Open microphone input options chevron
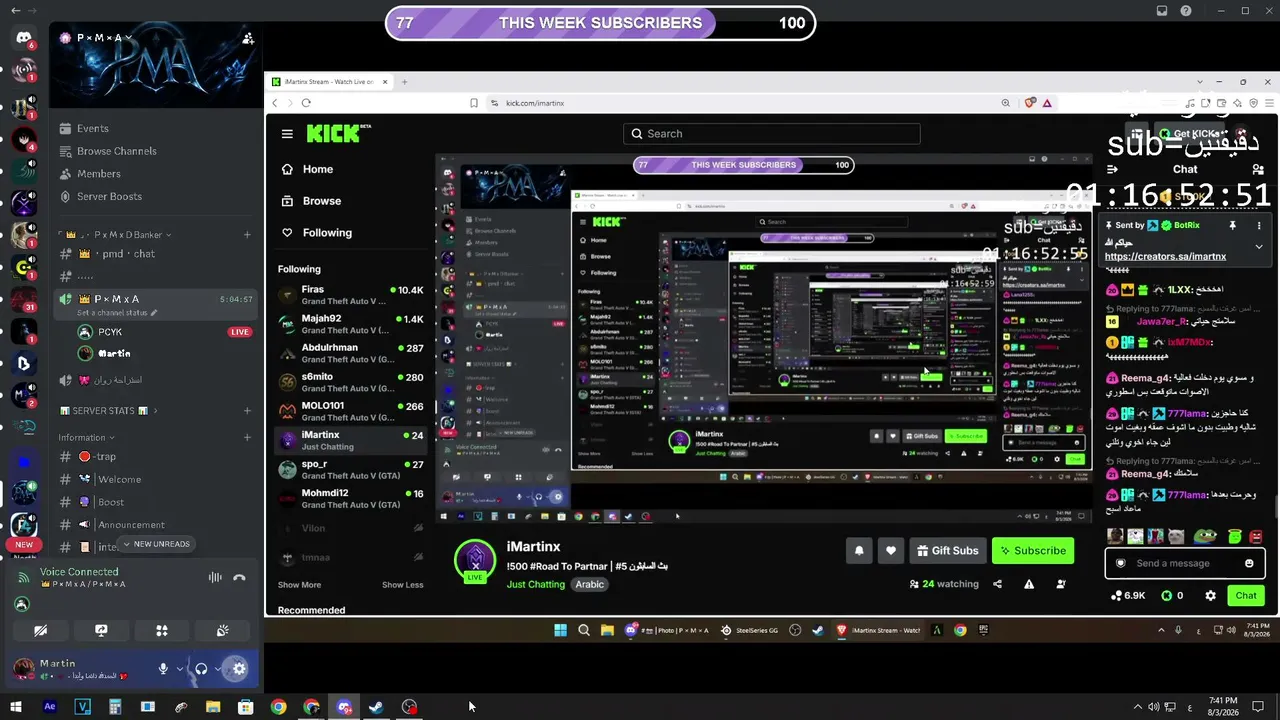This screenshot has height=720, width=1280. [x=180, y=669]
